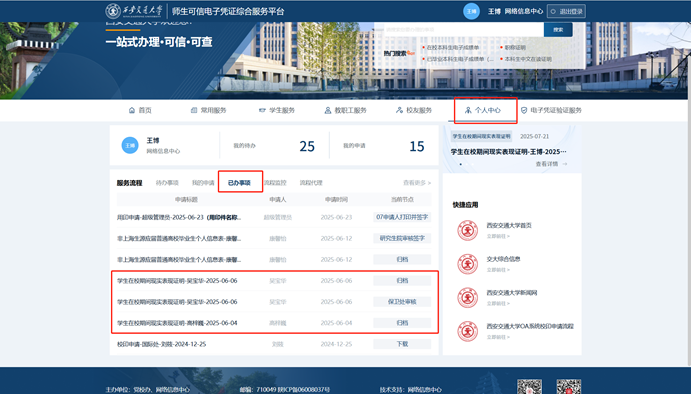Click 查看详情 on the notice card
This screenshot has width=691, height=394.
[x=551, y=164]
